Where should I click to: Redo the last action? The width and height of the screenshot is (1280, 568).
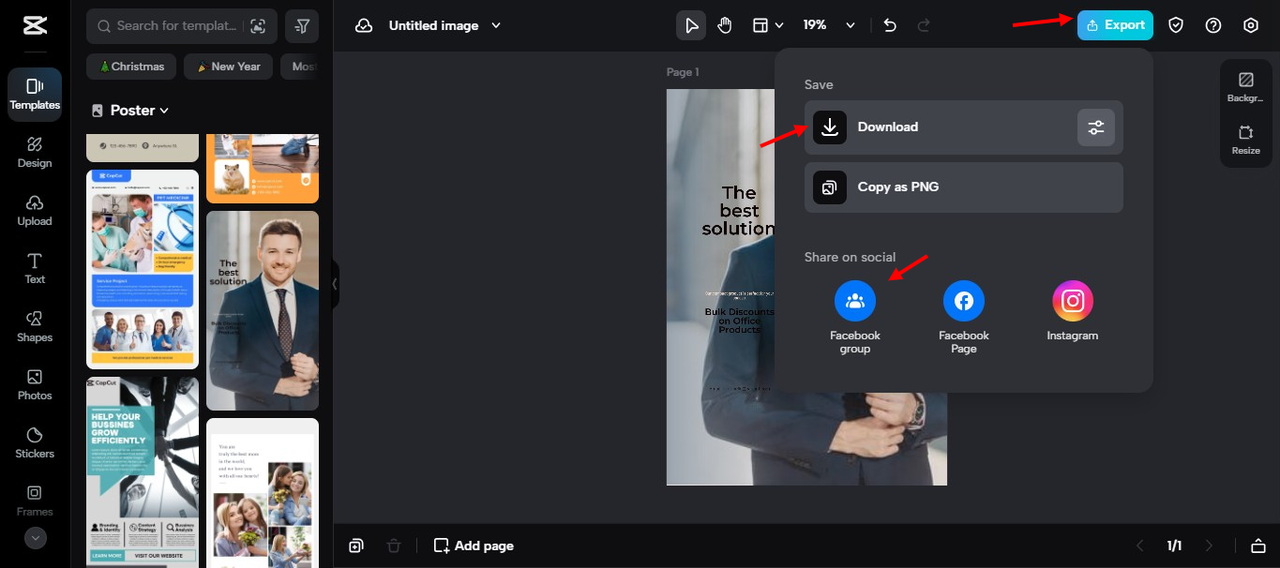tap(924, 26)
